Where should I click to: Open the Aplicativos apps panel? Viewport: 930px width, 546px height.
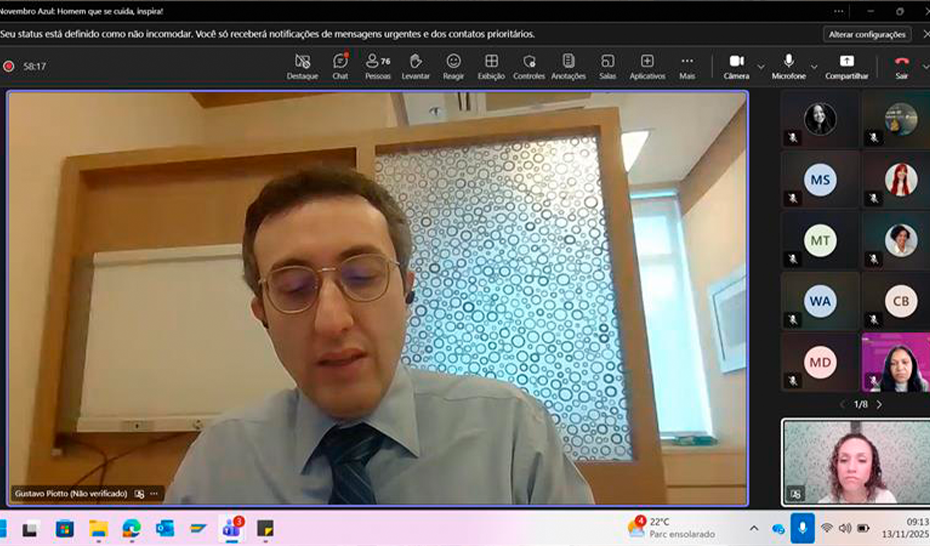click(647, 66)
